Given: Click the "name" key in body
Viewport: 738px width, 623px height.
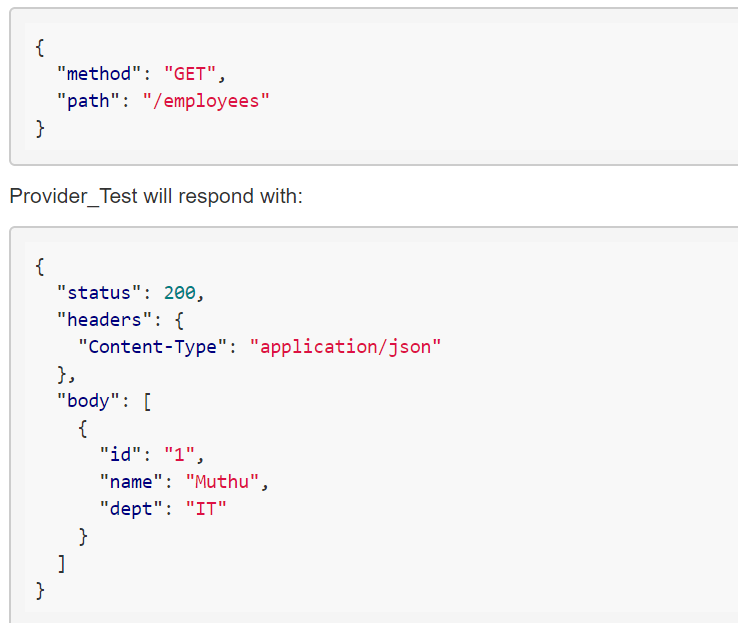Looking at the screenshot, I should 132,483.
